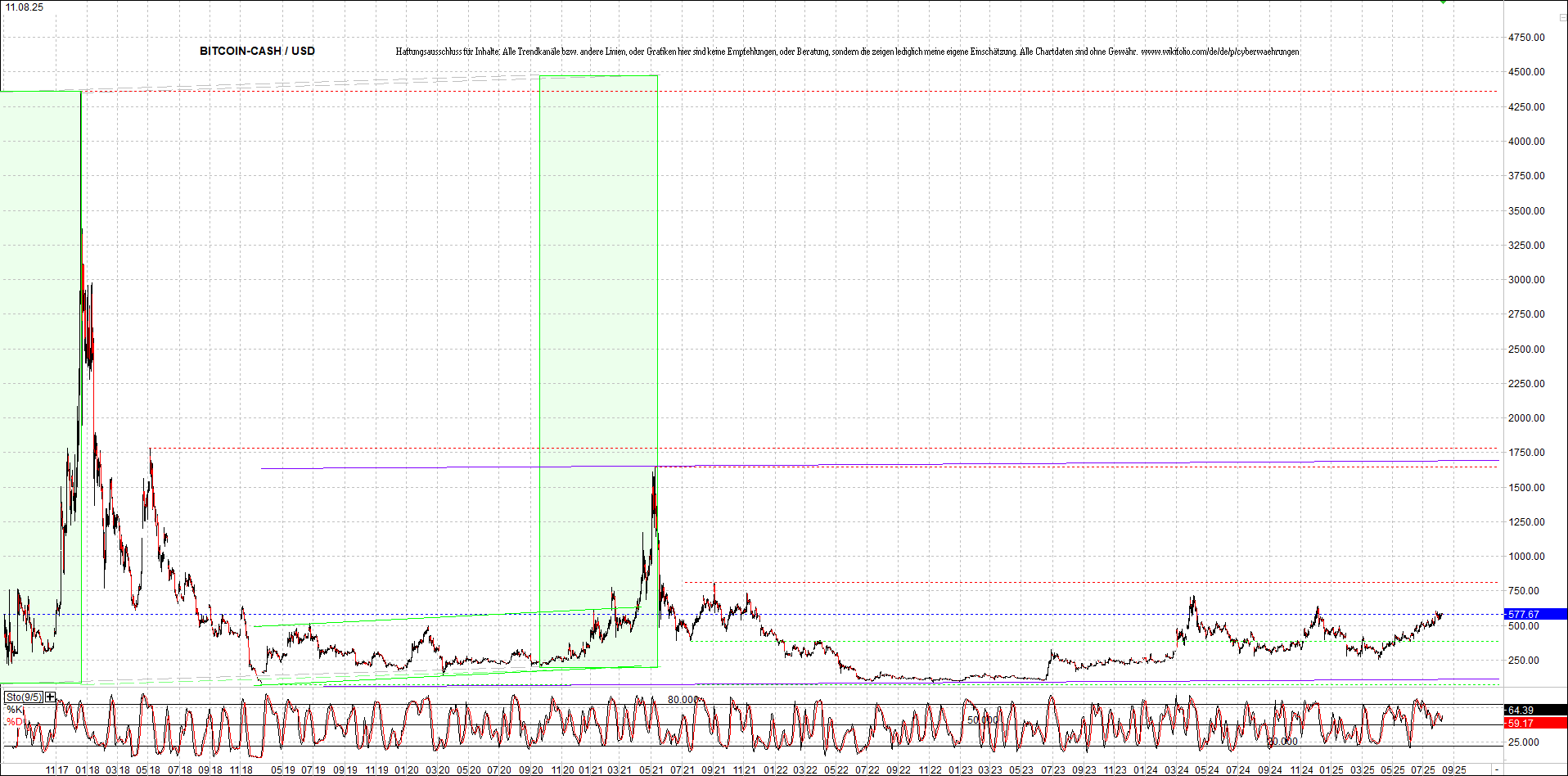Select the %K stochastic line label
This screenshot has width=1568, height=776.
(x=16, y=710)
